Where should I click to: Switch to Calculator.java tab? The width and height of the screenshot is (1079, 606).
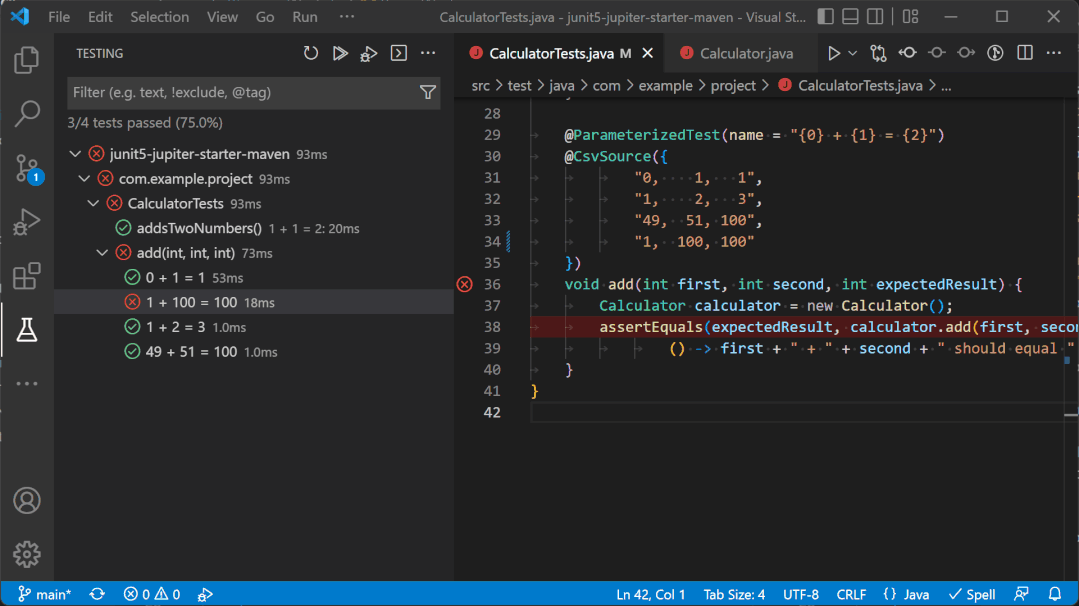pos(738,53)
